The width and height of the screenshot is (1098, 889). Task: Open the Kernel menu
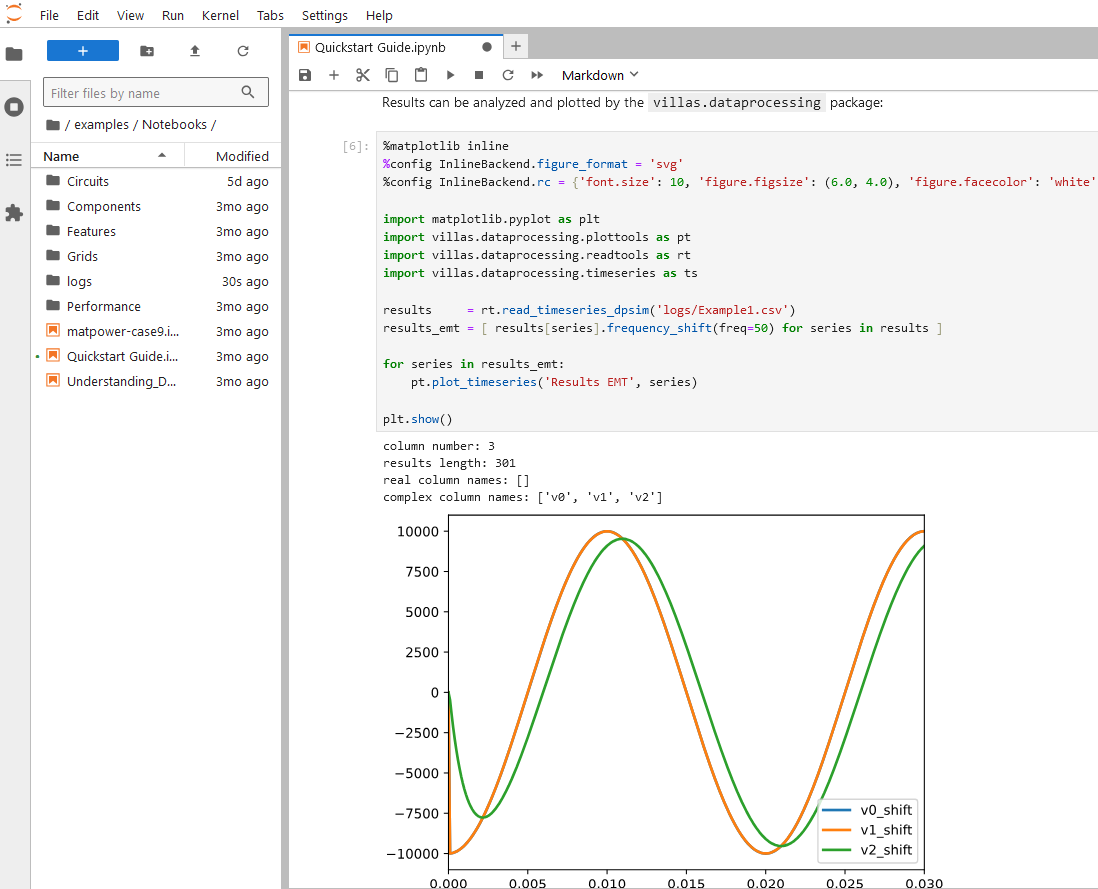pyautogui.click(x=220, y=16)
